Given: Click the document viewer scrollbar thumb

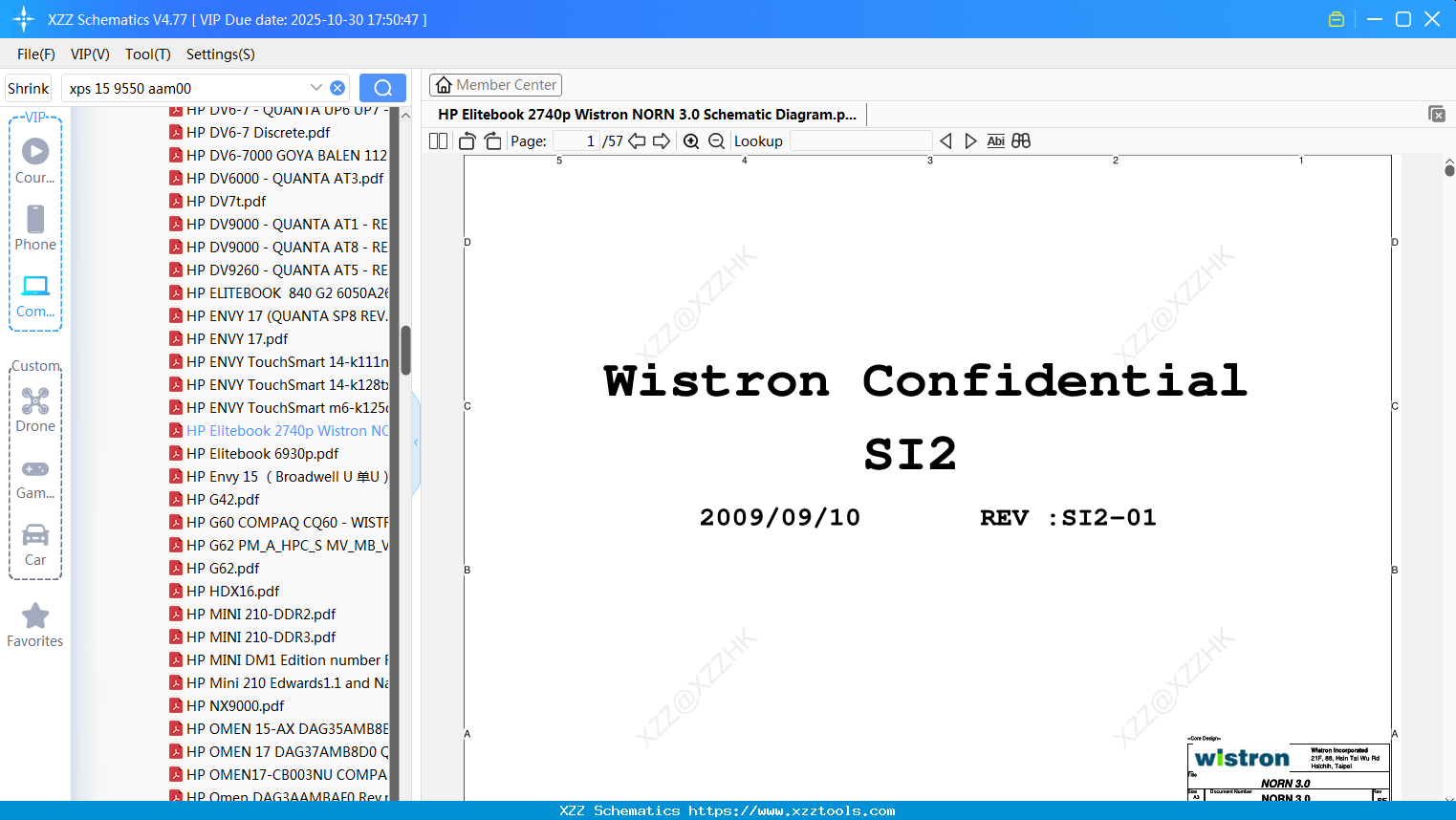Looking at the screenshot, I should 1449,170.
